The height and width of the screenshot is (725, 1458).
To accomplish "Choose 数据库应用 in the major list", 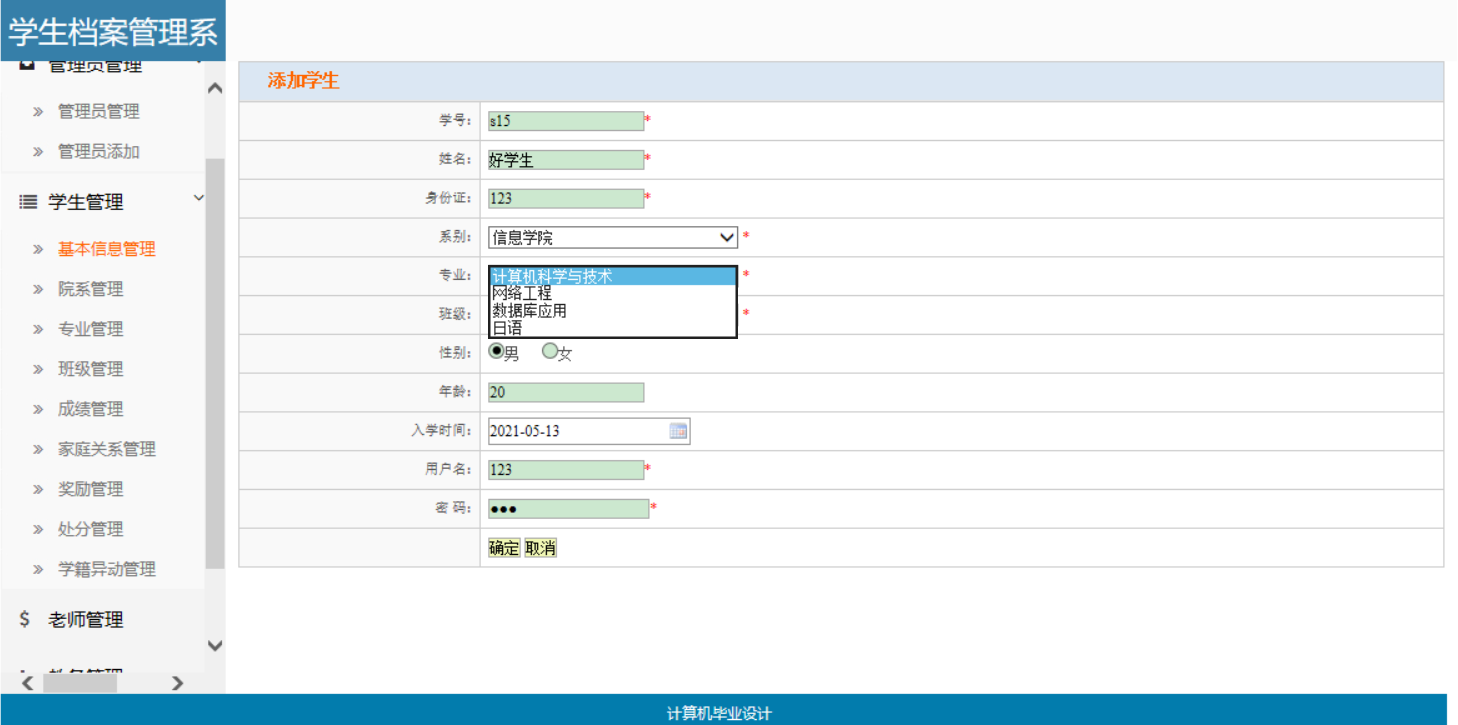I will coord(613,311).
